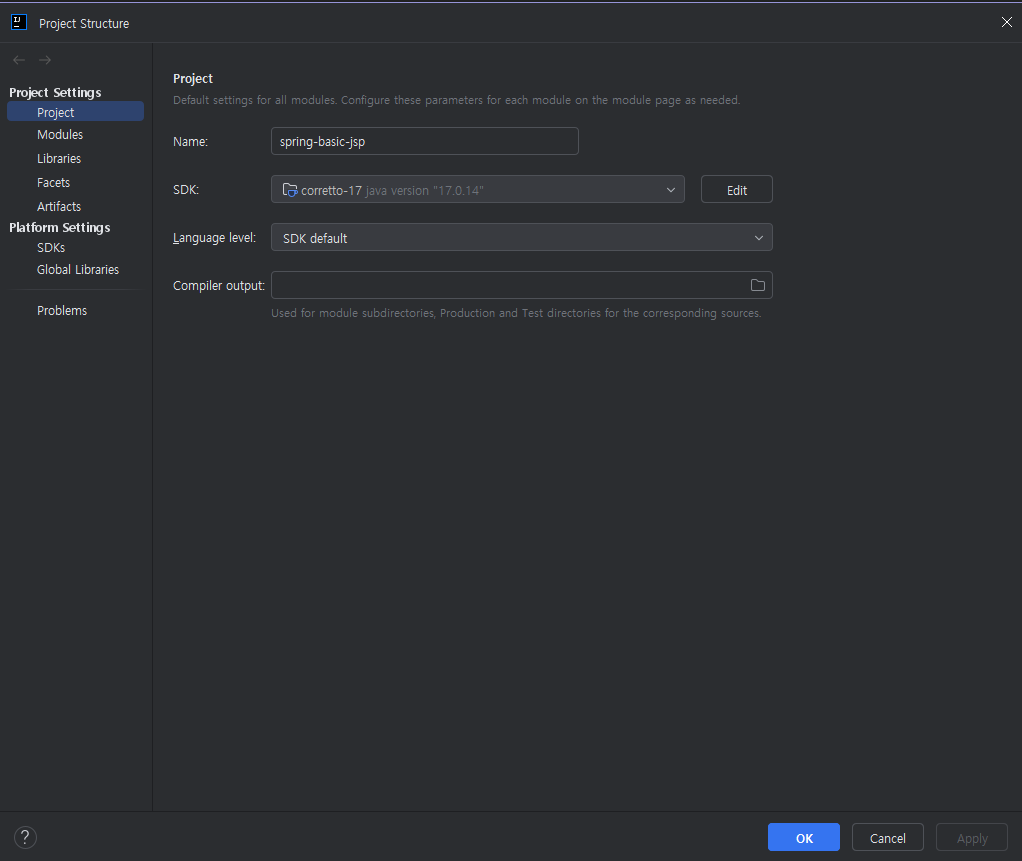The image size is (1022, 861).
Task: Click the Cancel button
Action: (888, 838)
